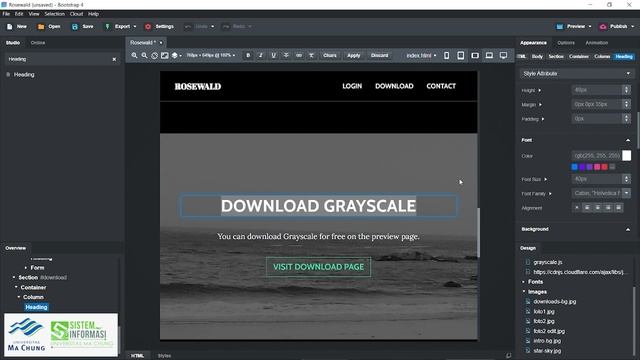Set the first text alignment option
The width and height of the screenshot is (640, 360).
(577, 208)
